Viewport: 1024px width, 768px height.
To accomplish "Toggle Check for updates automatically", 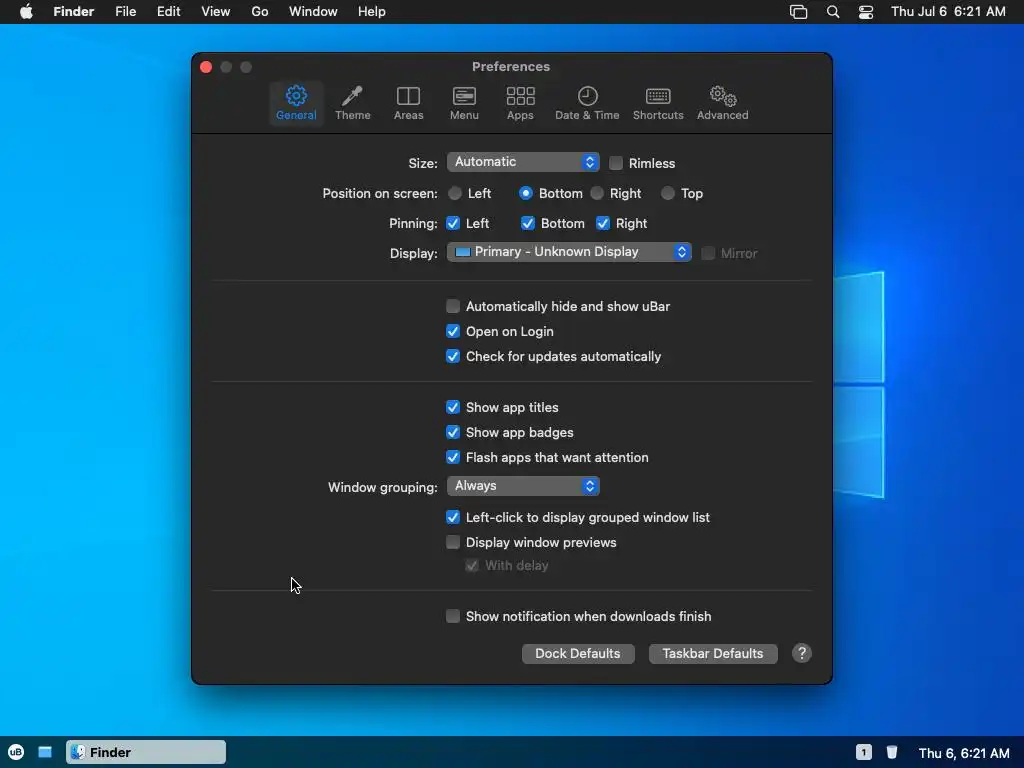I will point(453,357).
